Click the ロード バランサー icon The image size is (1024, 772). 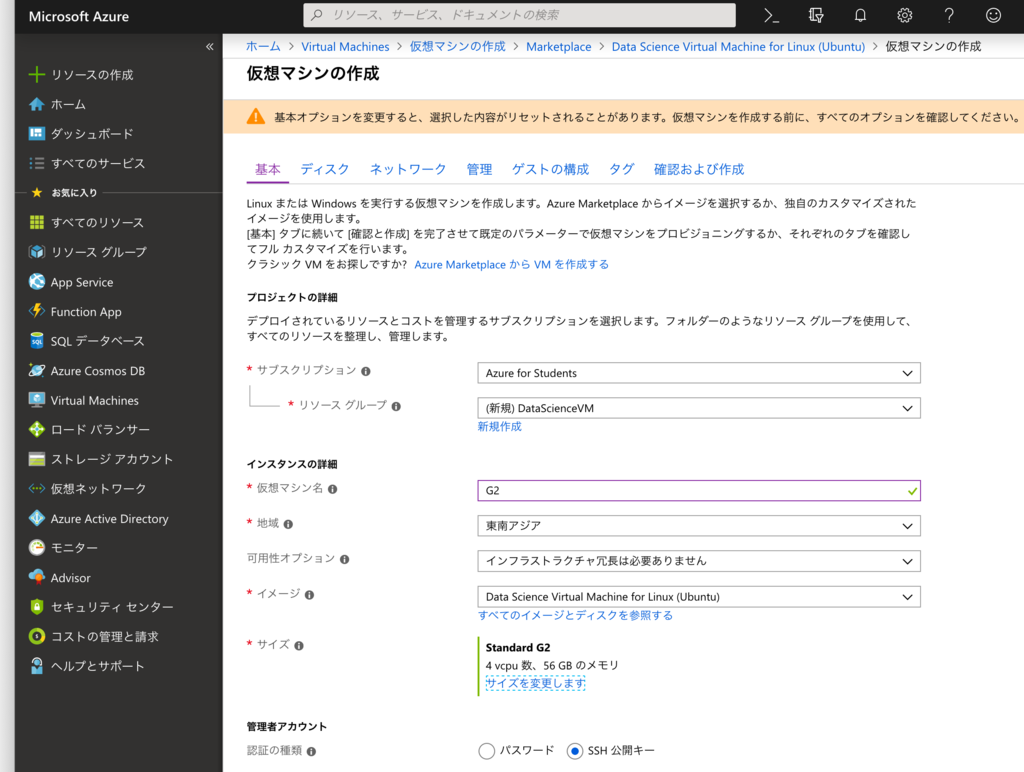(37, 430)
